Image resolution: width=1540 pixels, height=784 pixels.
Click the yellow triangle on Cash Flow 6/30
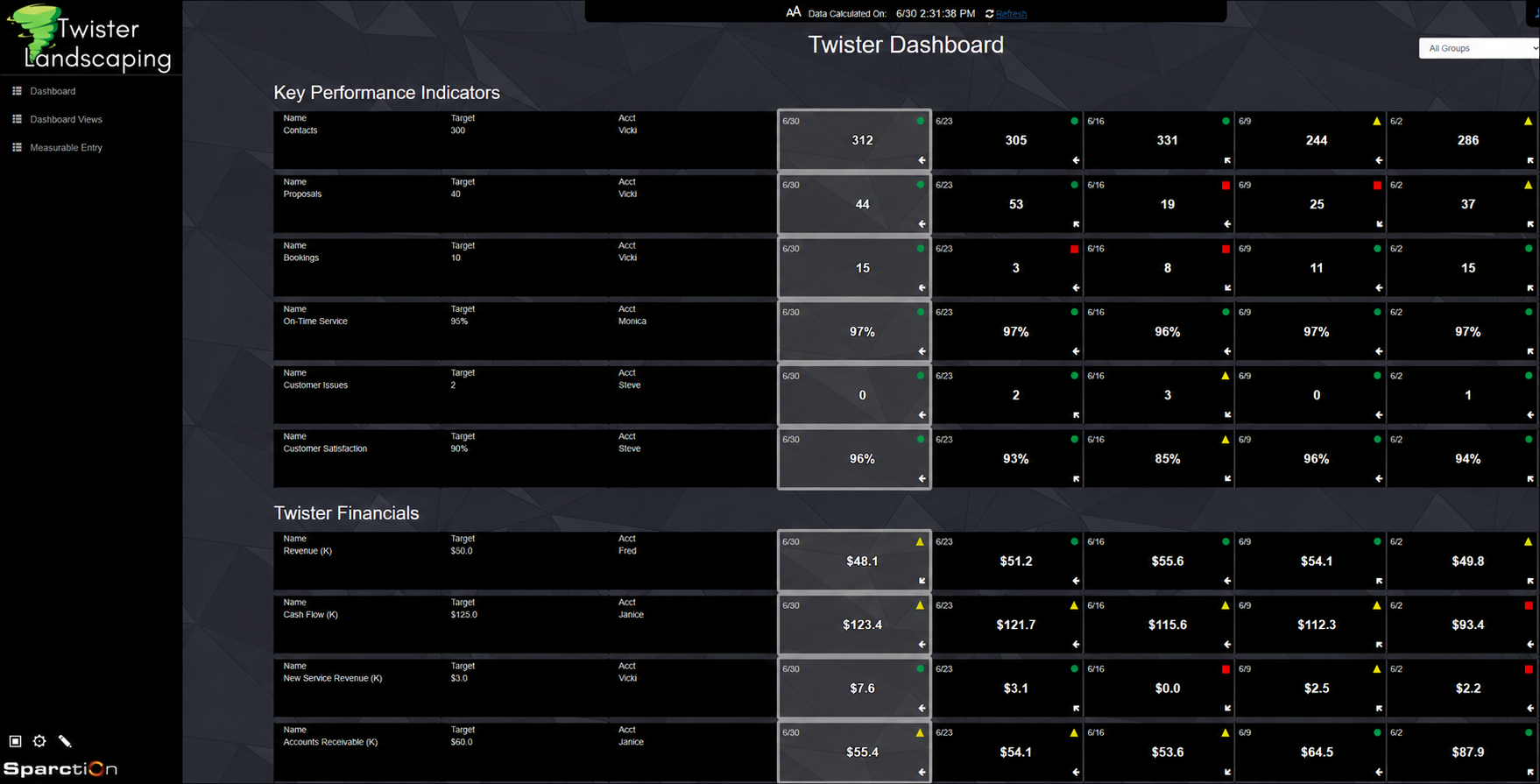coord(920,605)
